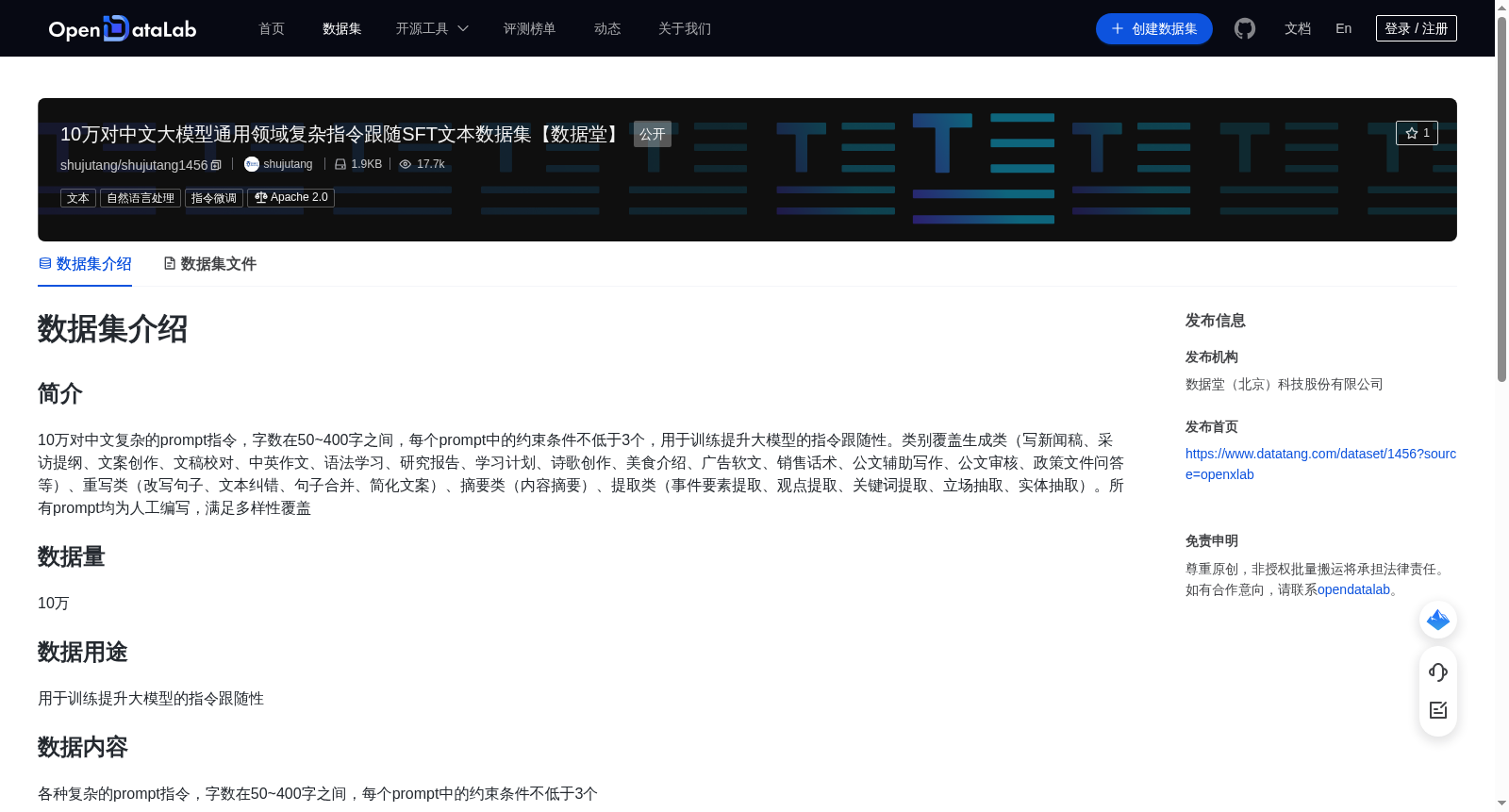Click the dataset title 10万对中文大模型
Viewport: 1509px width, 812px height.
tap(340, 134)
